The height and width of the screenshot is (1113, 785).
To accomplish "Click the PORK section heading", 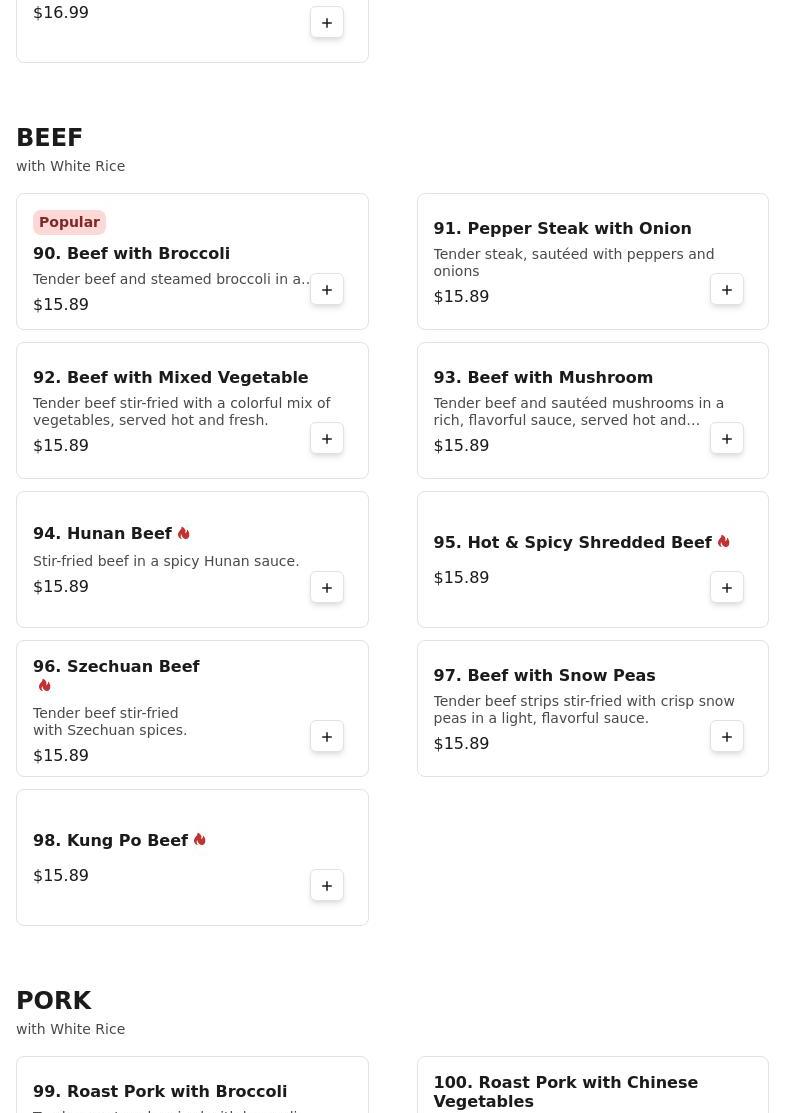I will coord(54,1000).
